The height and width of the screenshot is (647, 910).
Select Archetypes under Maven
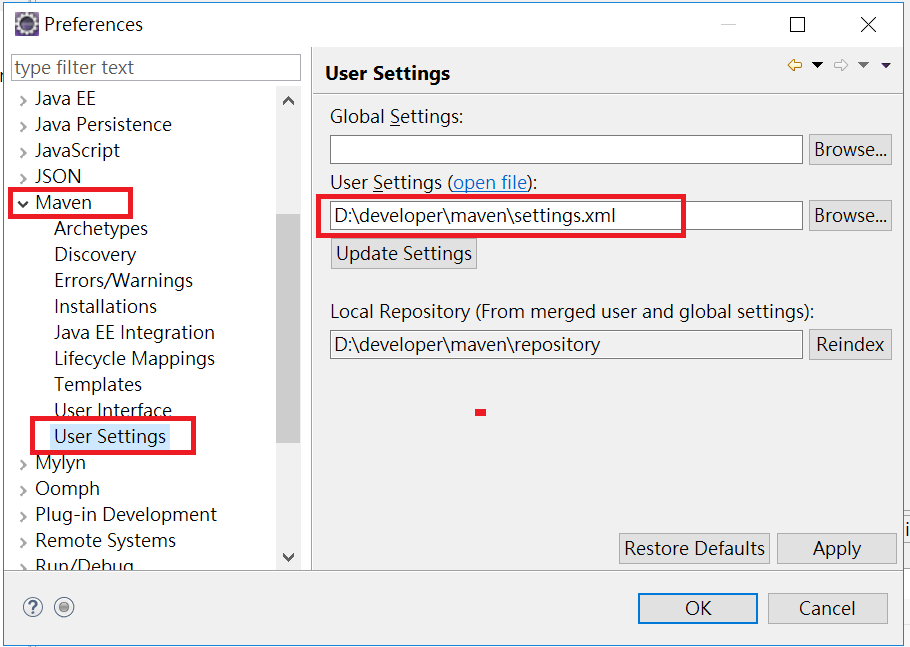(x=101, y=229)
